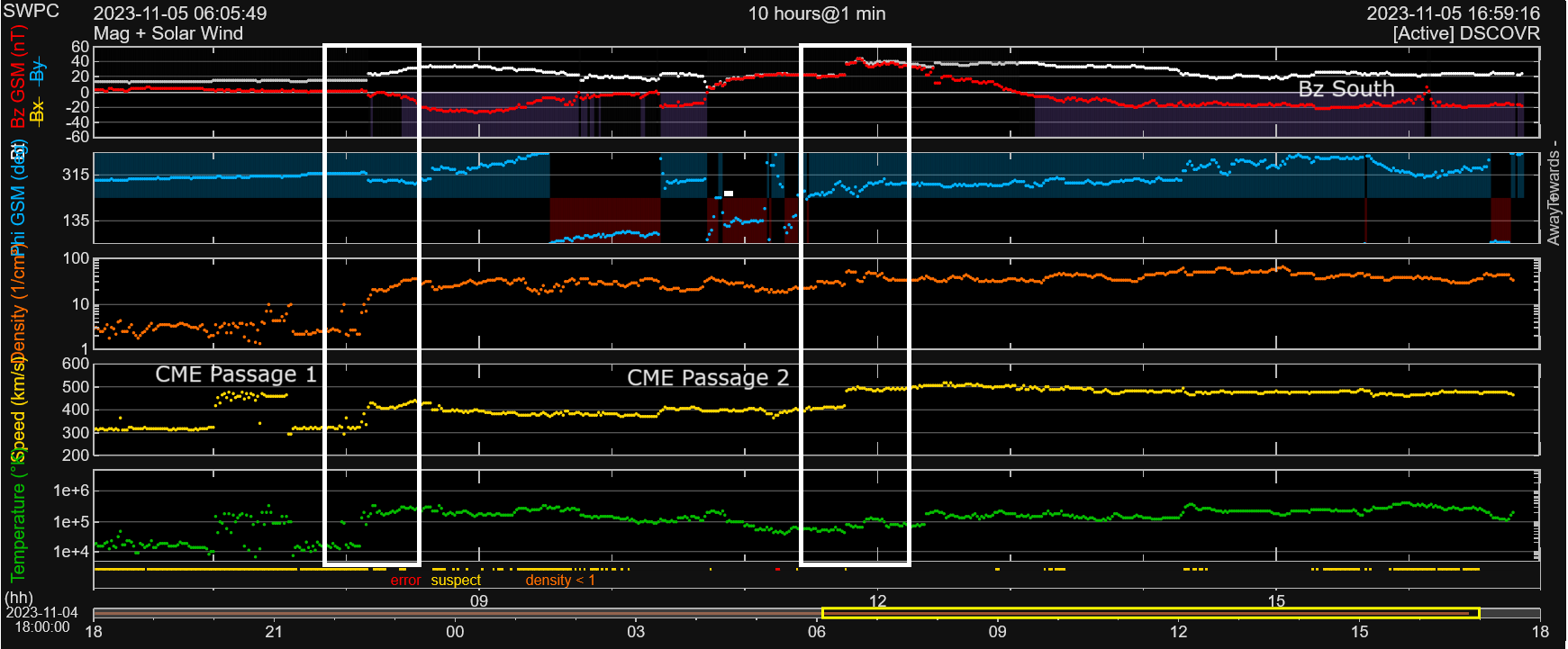Screen dimensions: 1568x649
Task: Click the '100' tick on density axis
Action: [76, 258]
